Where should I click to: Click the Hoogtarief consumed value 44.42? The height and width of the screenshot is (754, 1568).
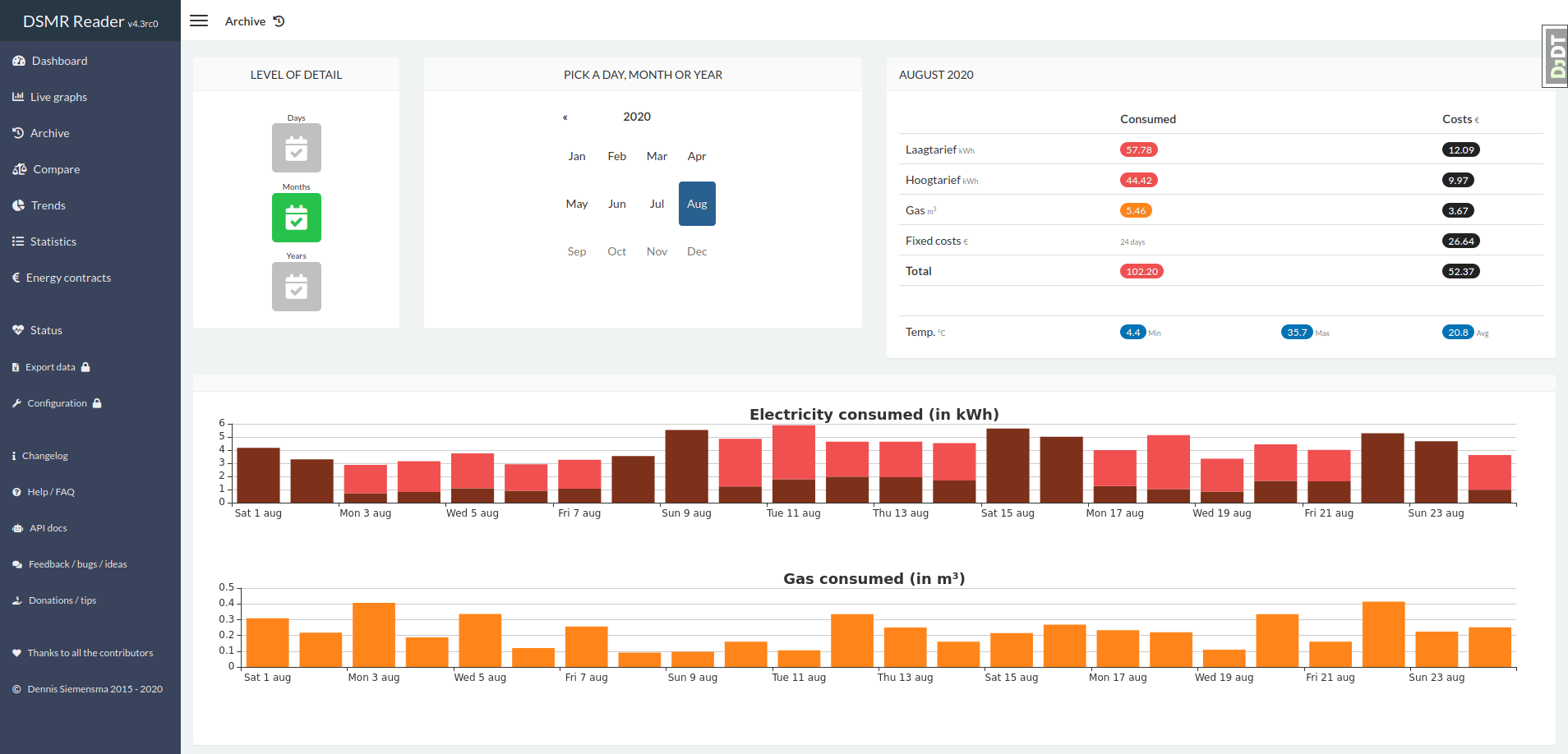pyautogui.click(x=1139, y=180)
